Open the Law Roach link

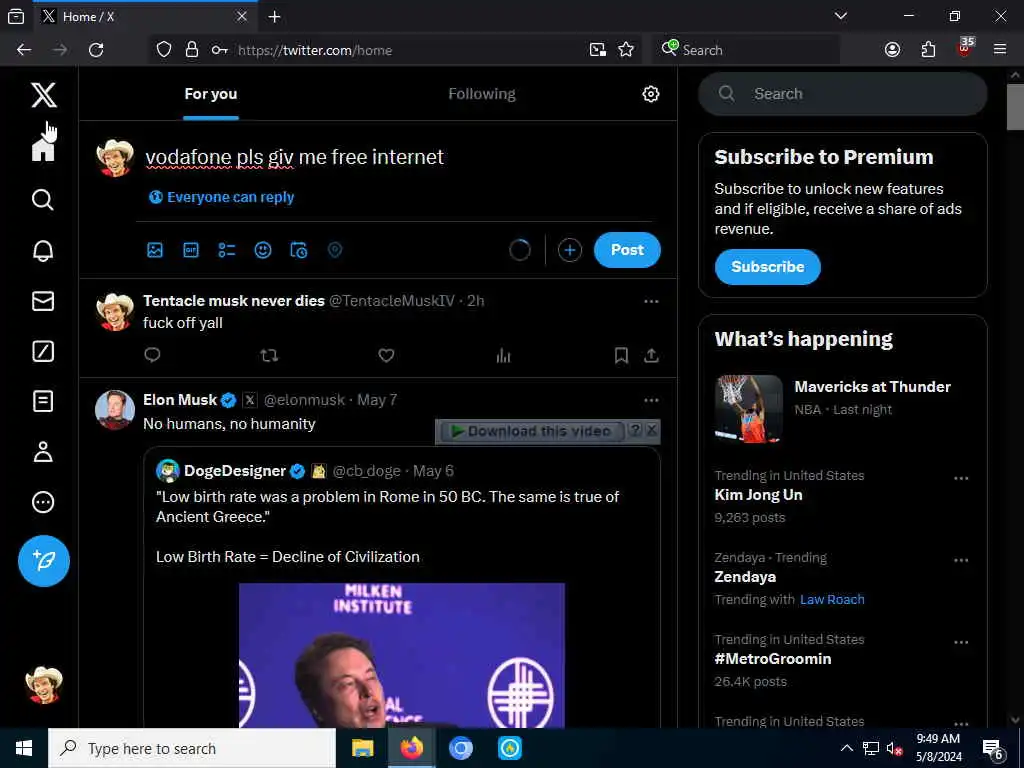coord(832,600)
